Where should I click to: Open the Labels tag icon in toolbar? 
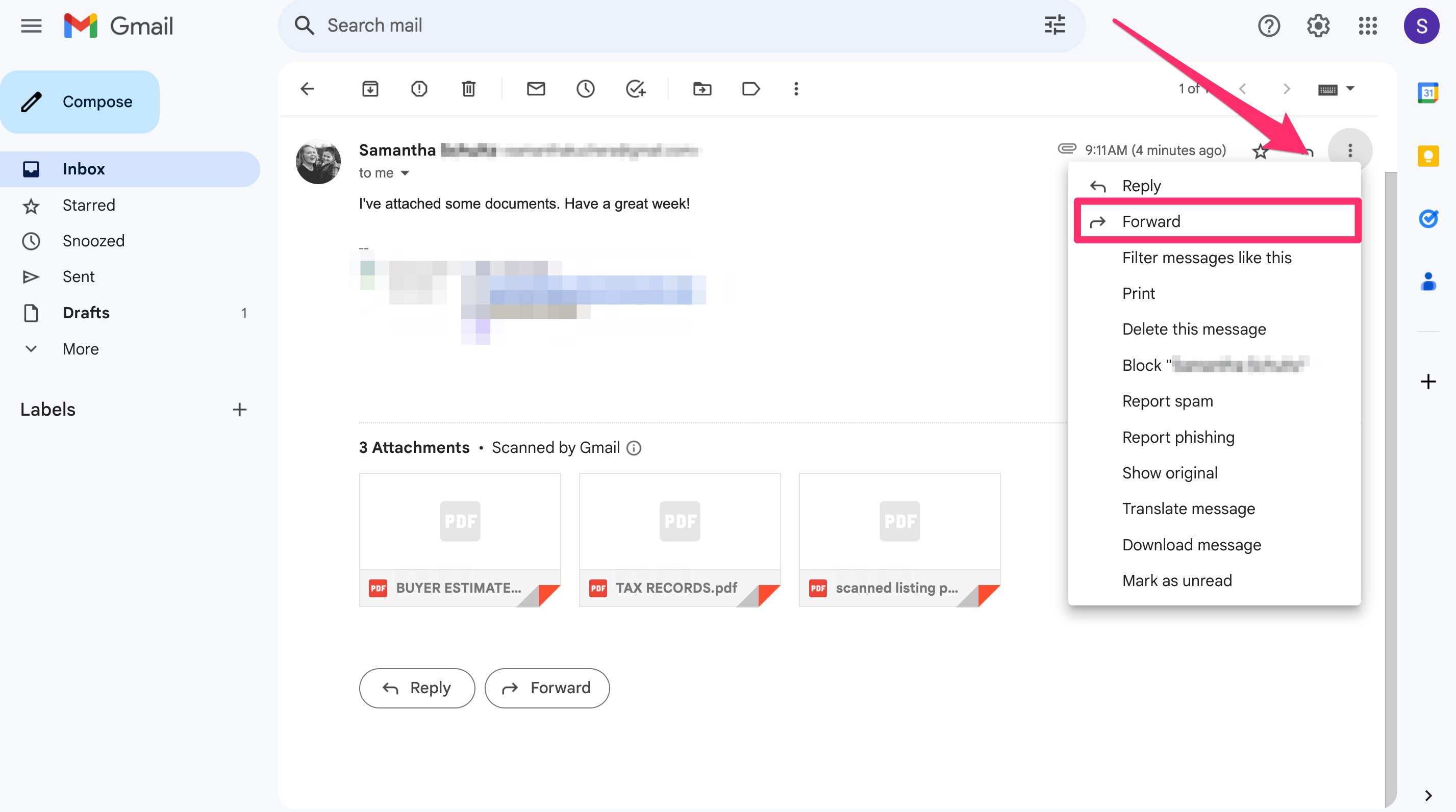[750, 89]
